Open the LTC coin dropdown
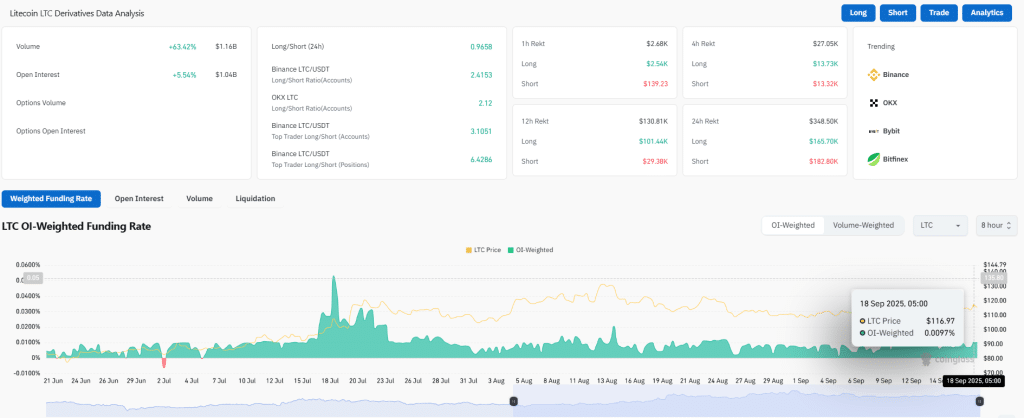 coord(940,226)
